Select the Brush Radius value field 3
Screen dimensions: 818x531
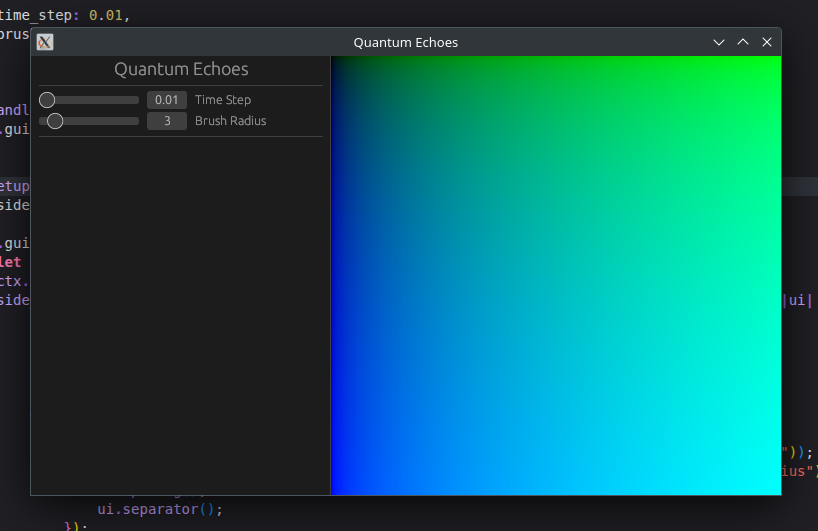click(x=167, y=121)
